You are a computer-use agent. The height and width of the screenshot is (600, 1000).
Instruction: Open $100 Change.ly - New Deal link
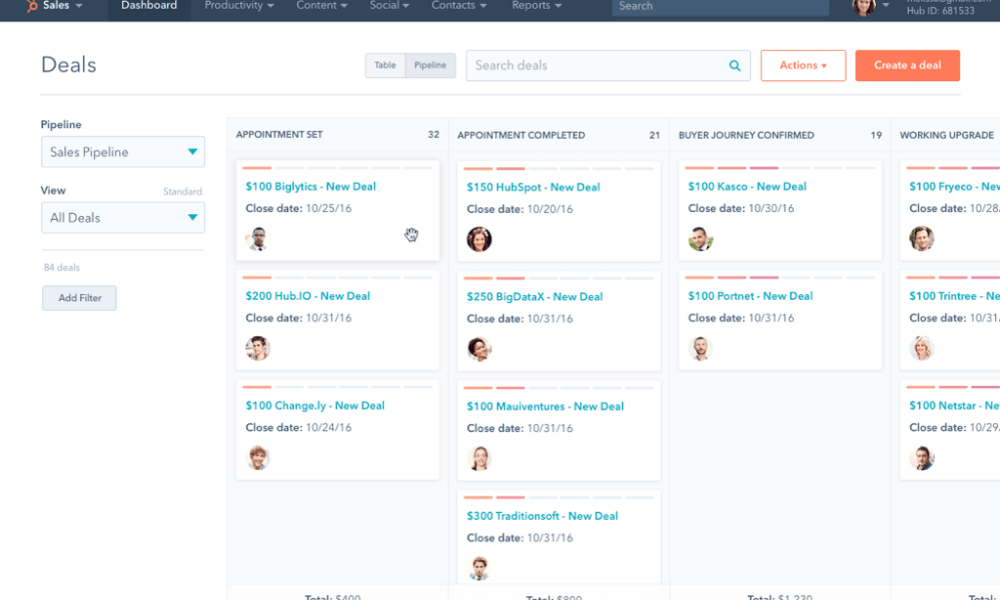315,406
